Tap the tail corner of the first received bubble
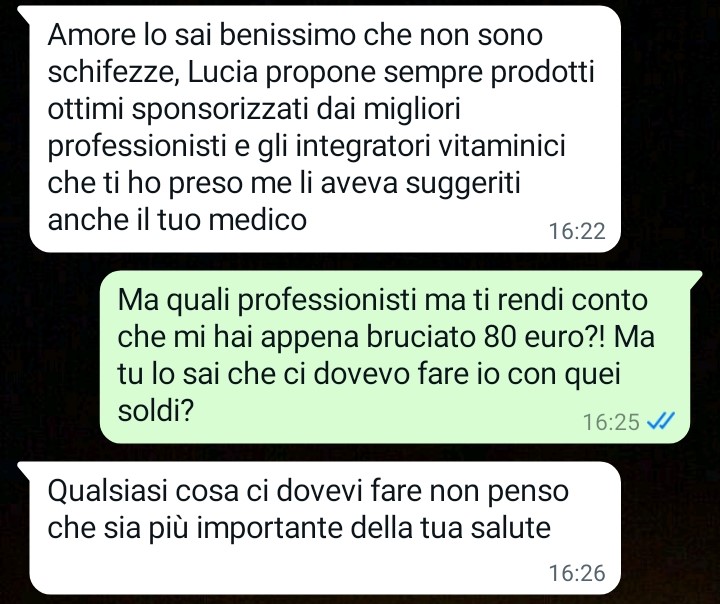This screenshot has height=604, width=720. click(x=24, y=13)
